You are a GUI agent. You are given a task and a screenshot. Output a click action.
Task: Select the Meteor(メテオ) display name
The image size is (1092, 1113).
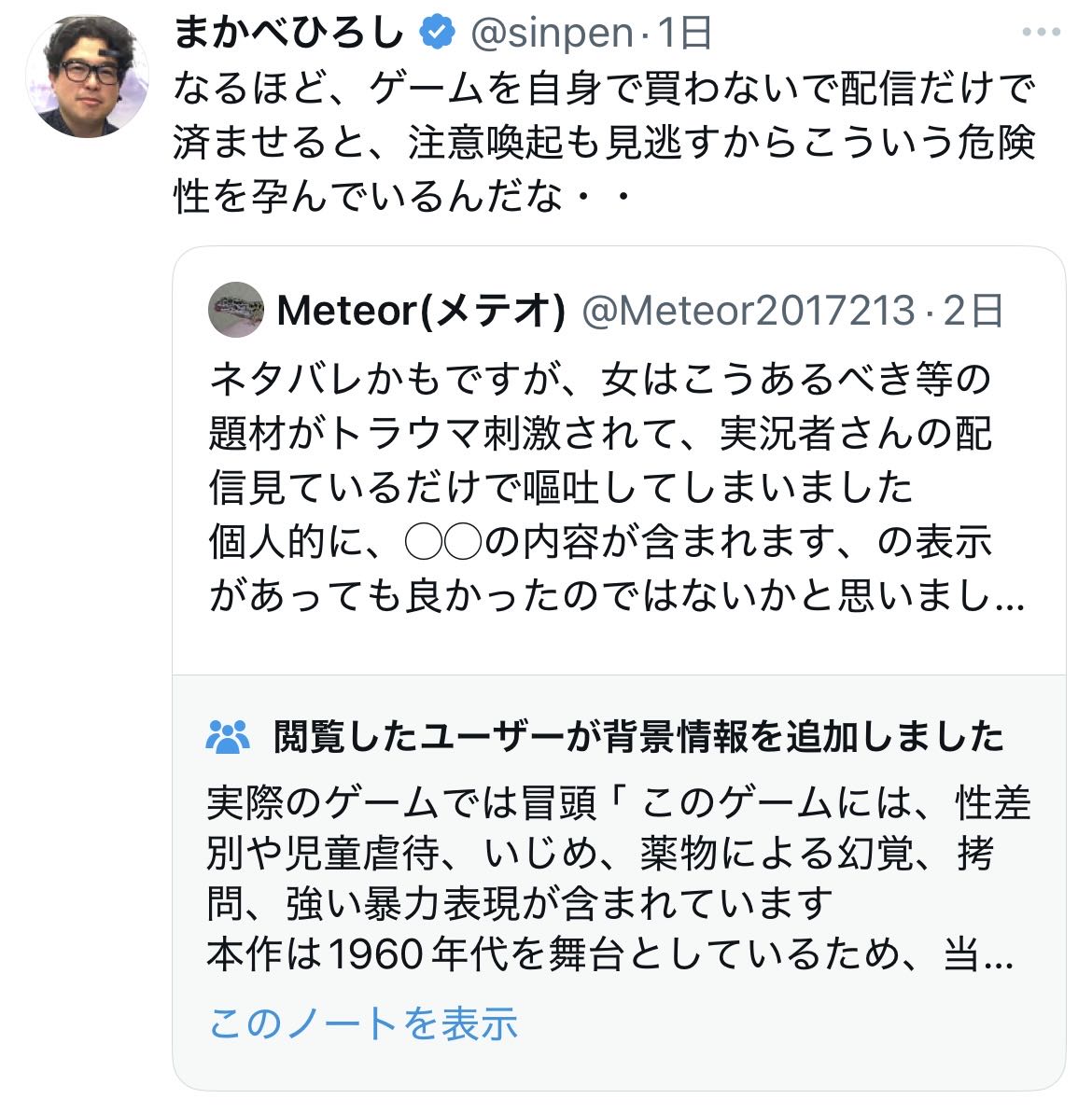click(x=422, y=311)
